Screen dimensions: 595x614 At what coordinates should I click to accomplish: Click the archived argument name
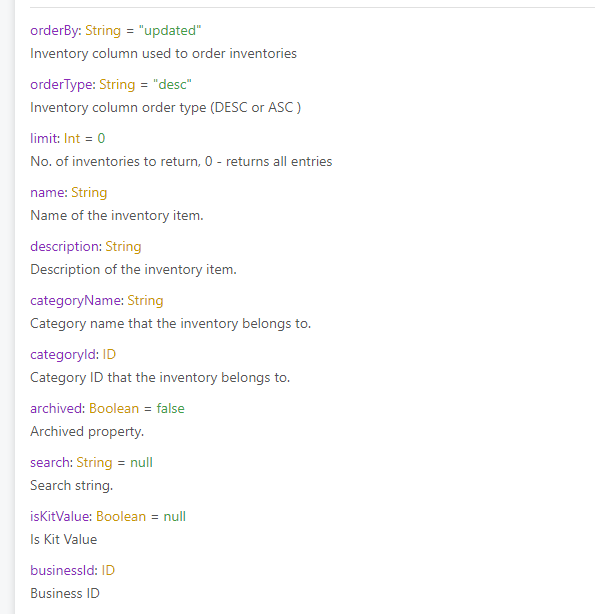tap(56, 409)
